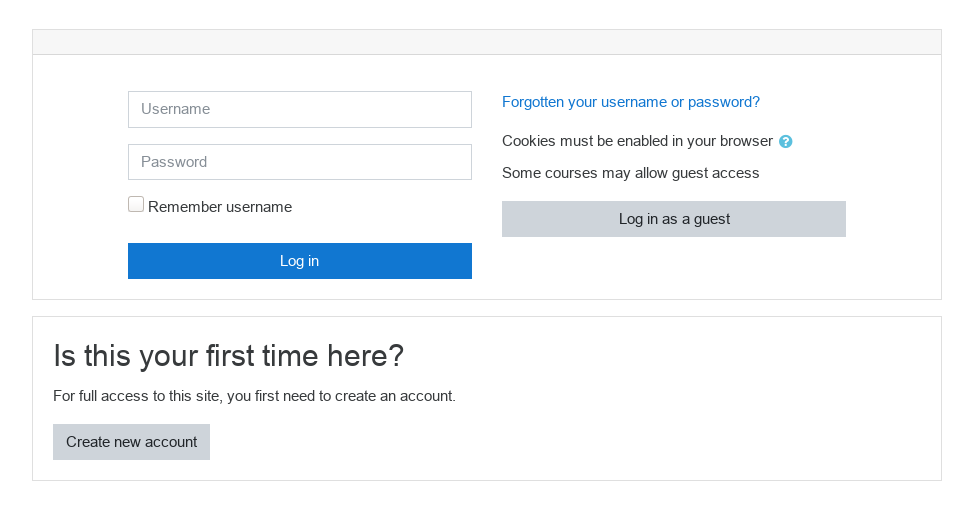Click the Cookies must be enabled text
The height and width of the screenshot is (514, 967).
[x=637, y=141]
